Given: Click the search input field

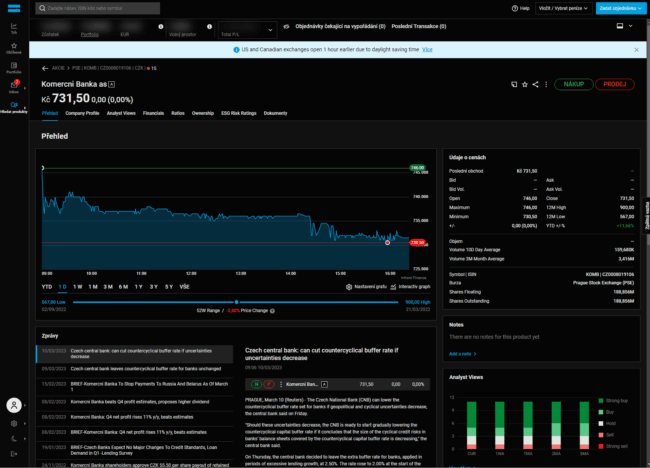Looking at the screenshot, I should (97, 8).
